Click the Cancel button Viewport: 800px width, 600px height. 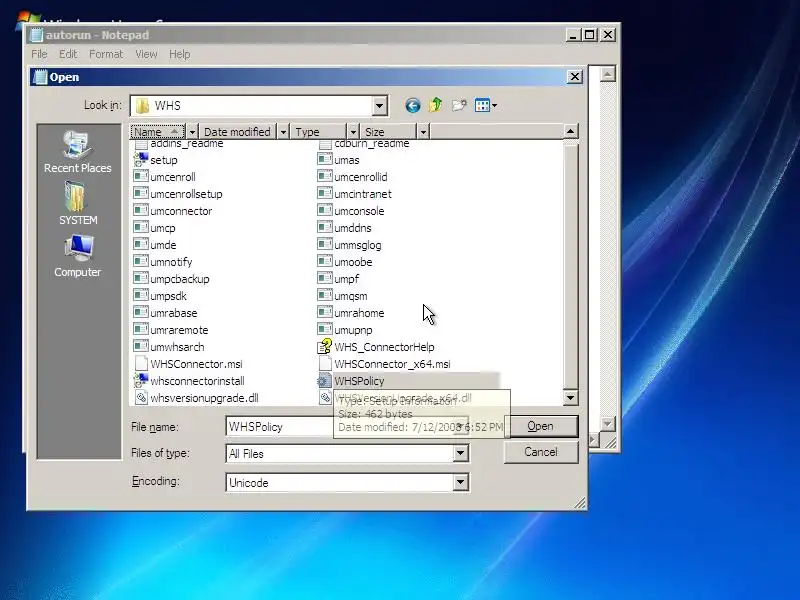pos(541,452)
